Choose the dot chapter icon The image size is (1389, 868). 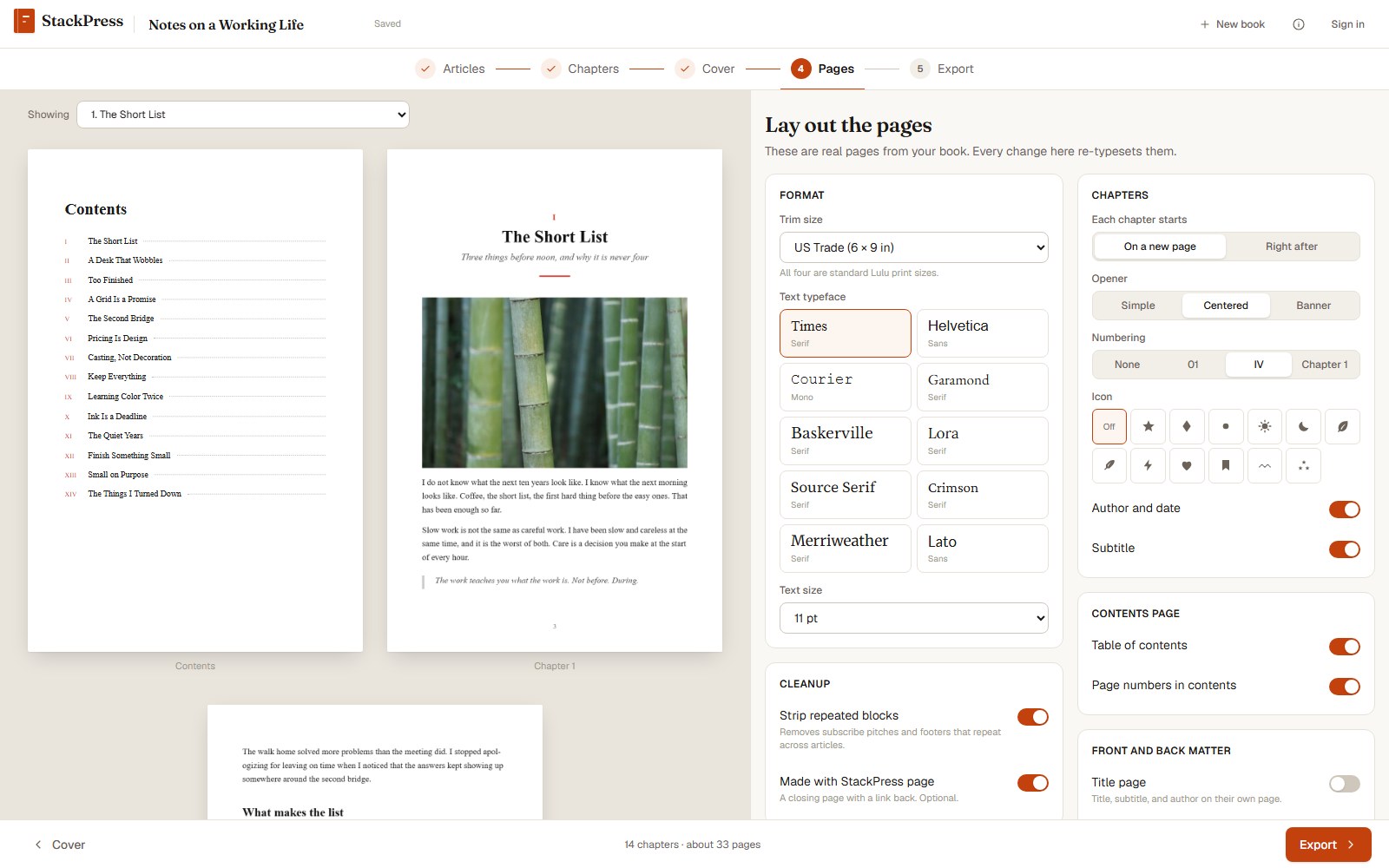[x=1226, y=426]
